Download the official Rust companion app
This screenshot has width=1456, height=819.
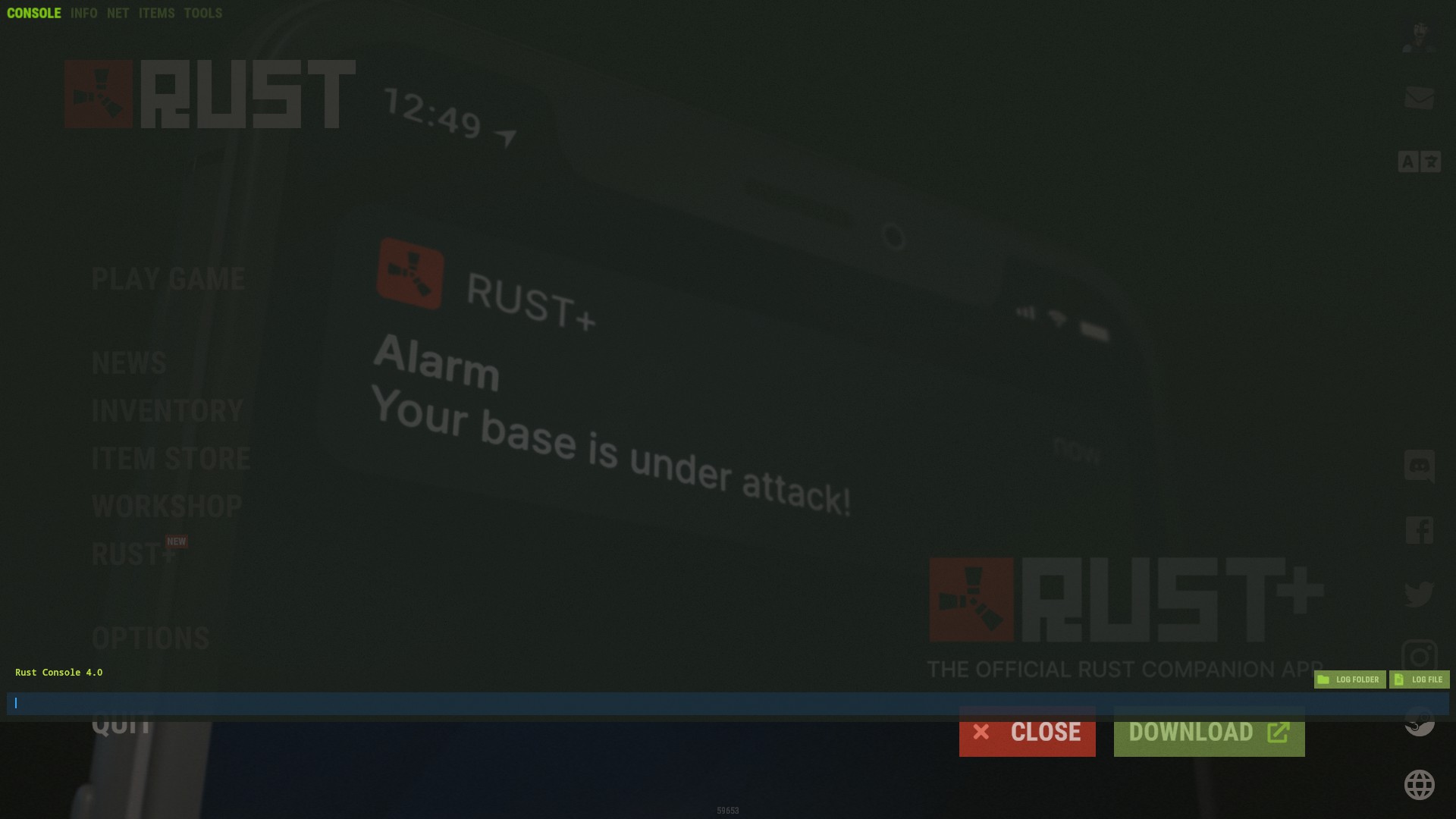point(1209,732)
